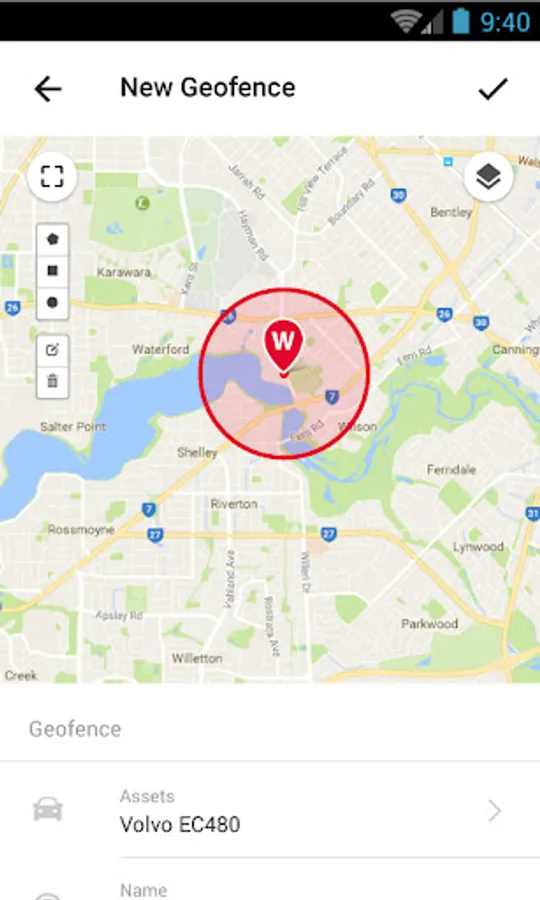Select the polygon draw tool
540x900 pixels.
[53, 239]
